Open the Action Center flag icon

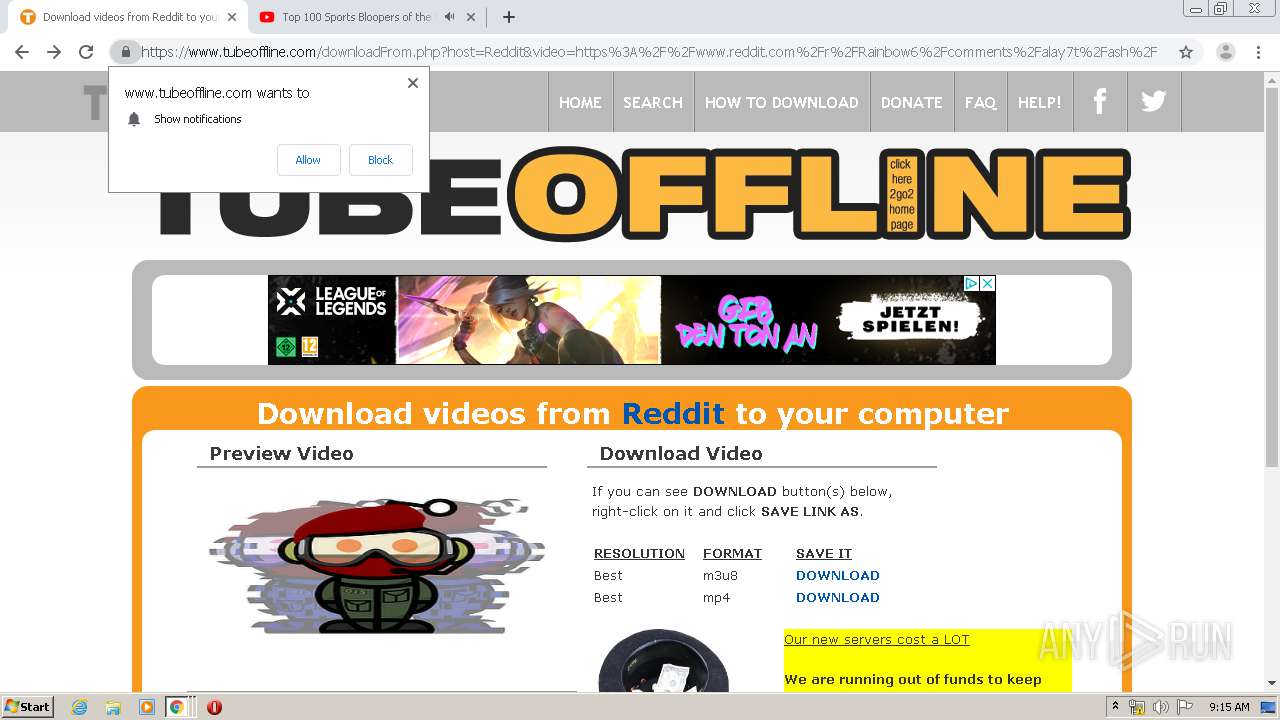coord(1183,707)
